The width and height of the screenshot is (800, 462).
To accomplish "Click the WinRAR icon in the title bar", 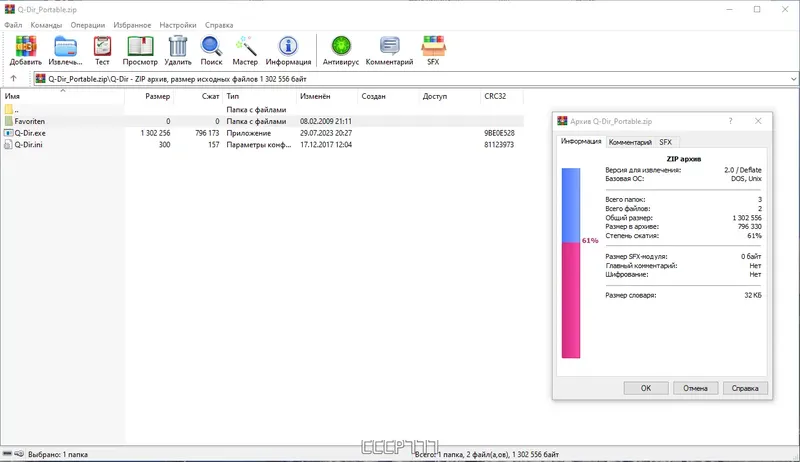I will click(10, 9).
